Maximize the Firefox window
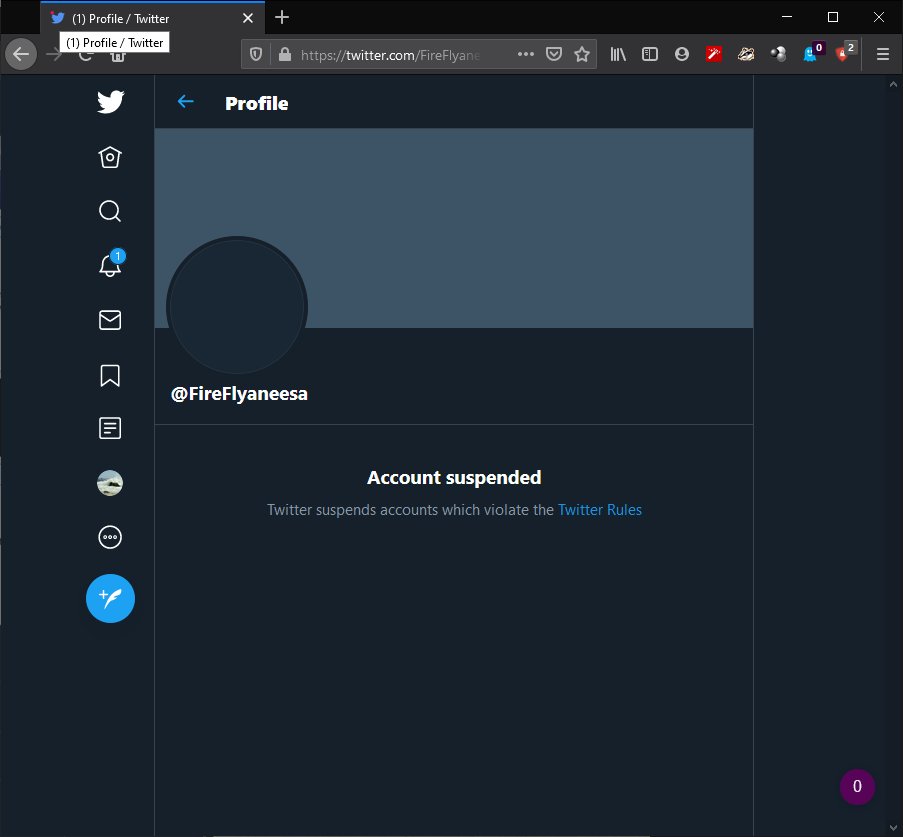The height and width of the screenshot is (837, 903). click(x=833, y=17)
